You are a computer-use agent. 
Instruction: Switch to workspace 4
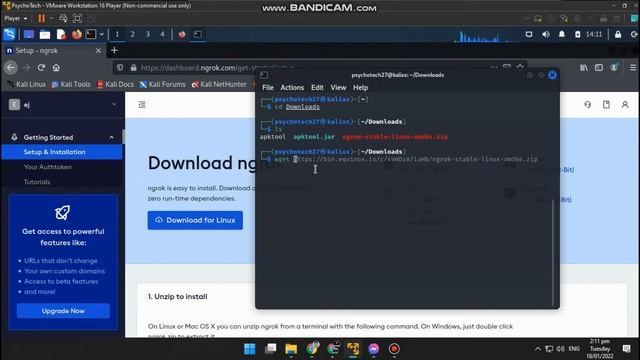tap(162, 34)
